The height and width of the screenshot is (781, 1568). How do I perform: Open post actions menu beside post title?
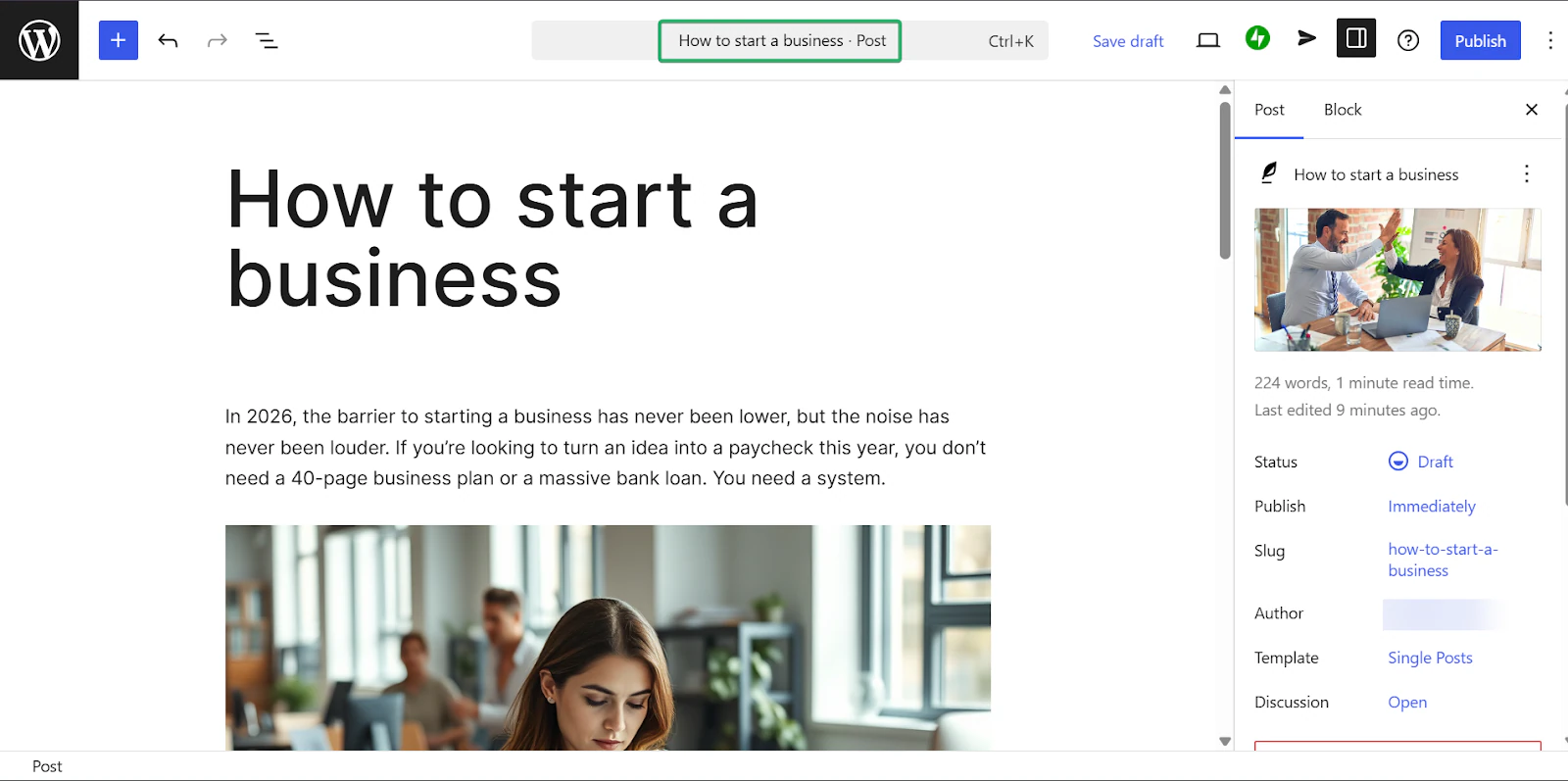[1527, 173]
